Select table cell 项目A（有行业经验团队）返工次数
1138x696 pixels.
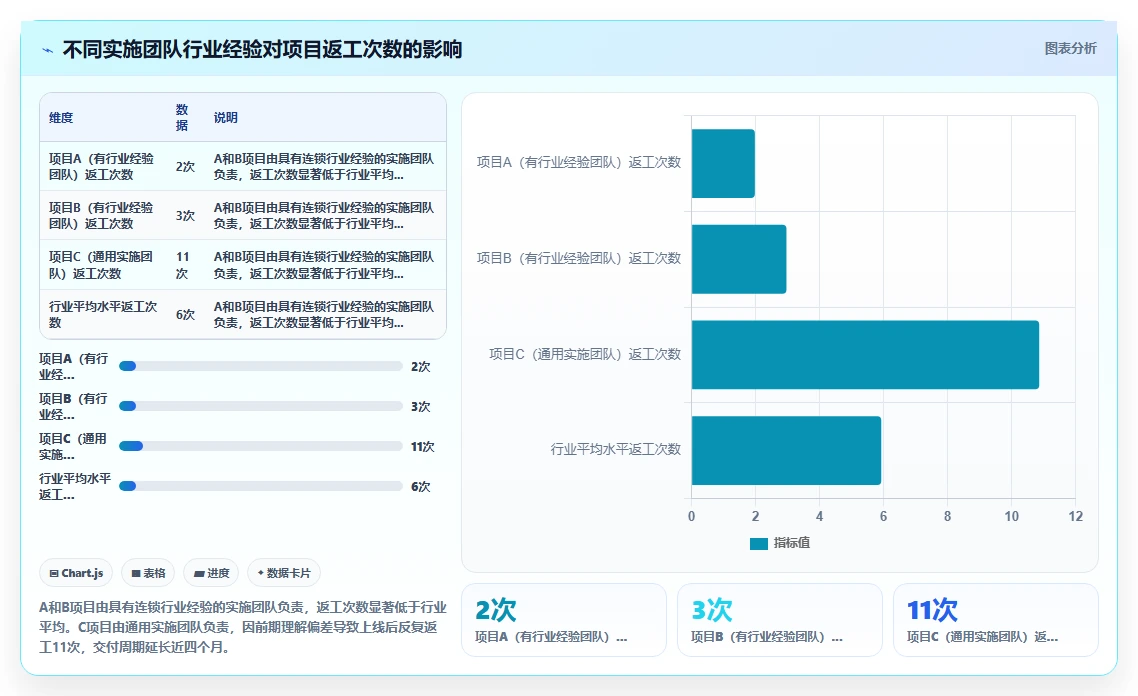tap(102, 166)
